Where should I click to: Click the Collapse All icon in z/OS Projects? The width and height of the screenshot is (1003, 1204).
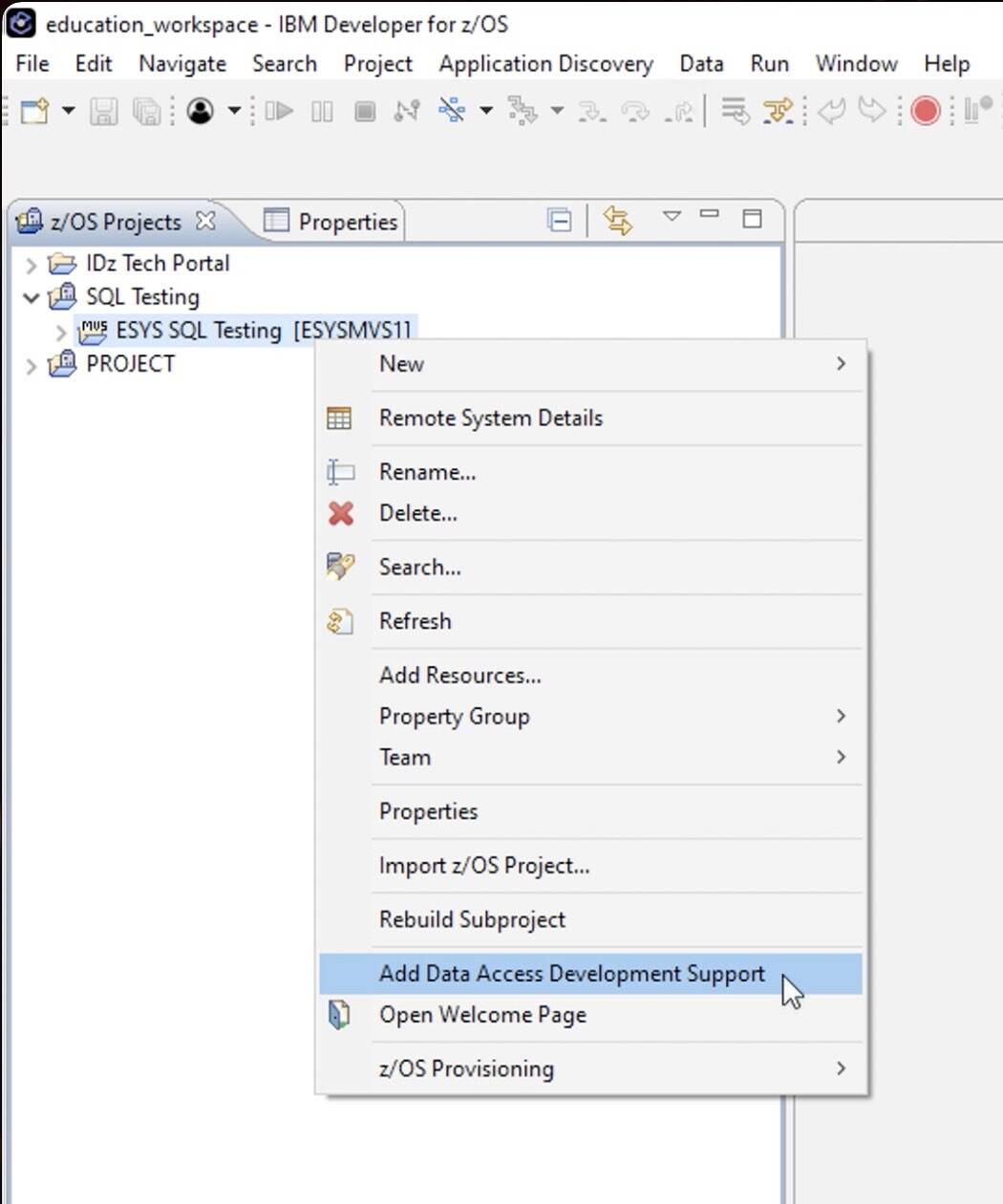click(x=560, y=221)
